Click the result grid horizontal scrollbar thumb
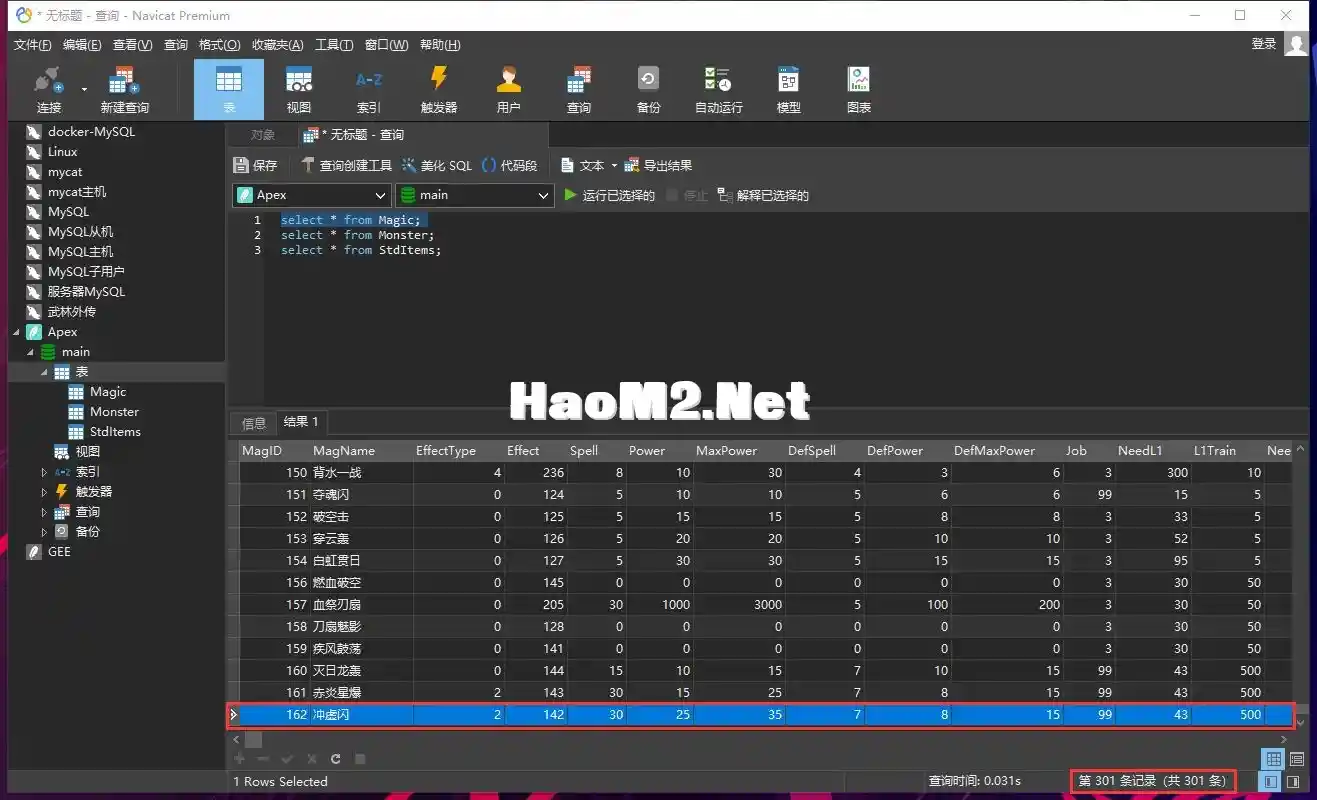 pyautogui.click(x=254, y=739)
